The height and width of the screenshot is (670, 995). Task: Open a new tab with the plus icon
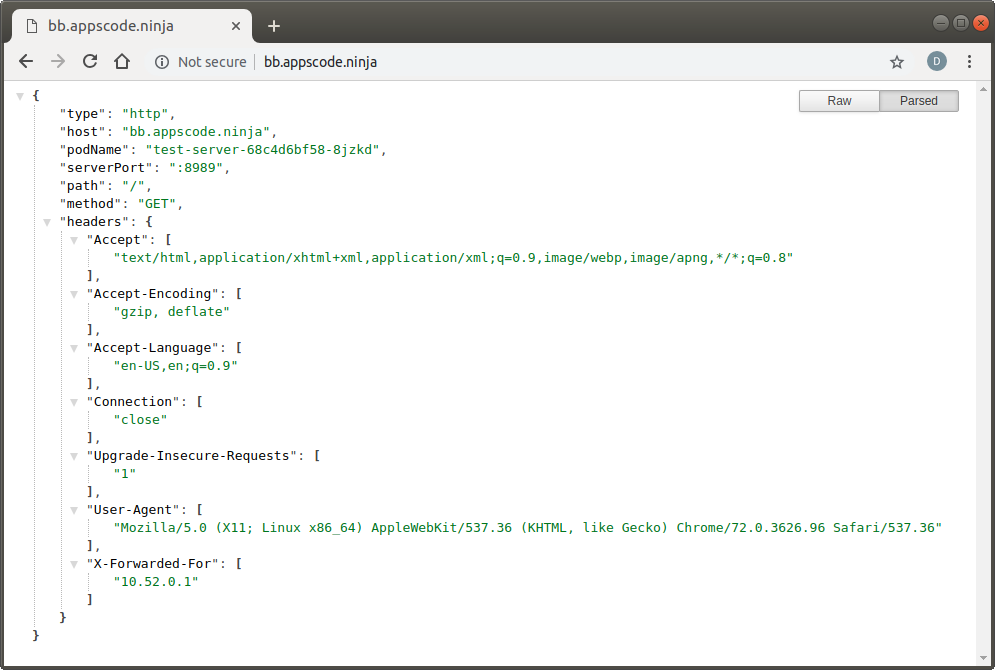[274, 26]
